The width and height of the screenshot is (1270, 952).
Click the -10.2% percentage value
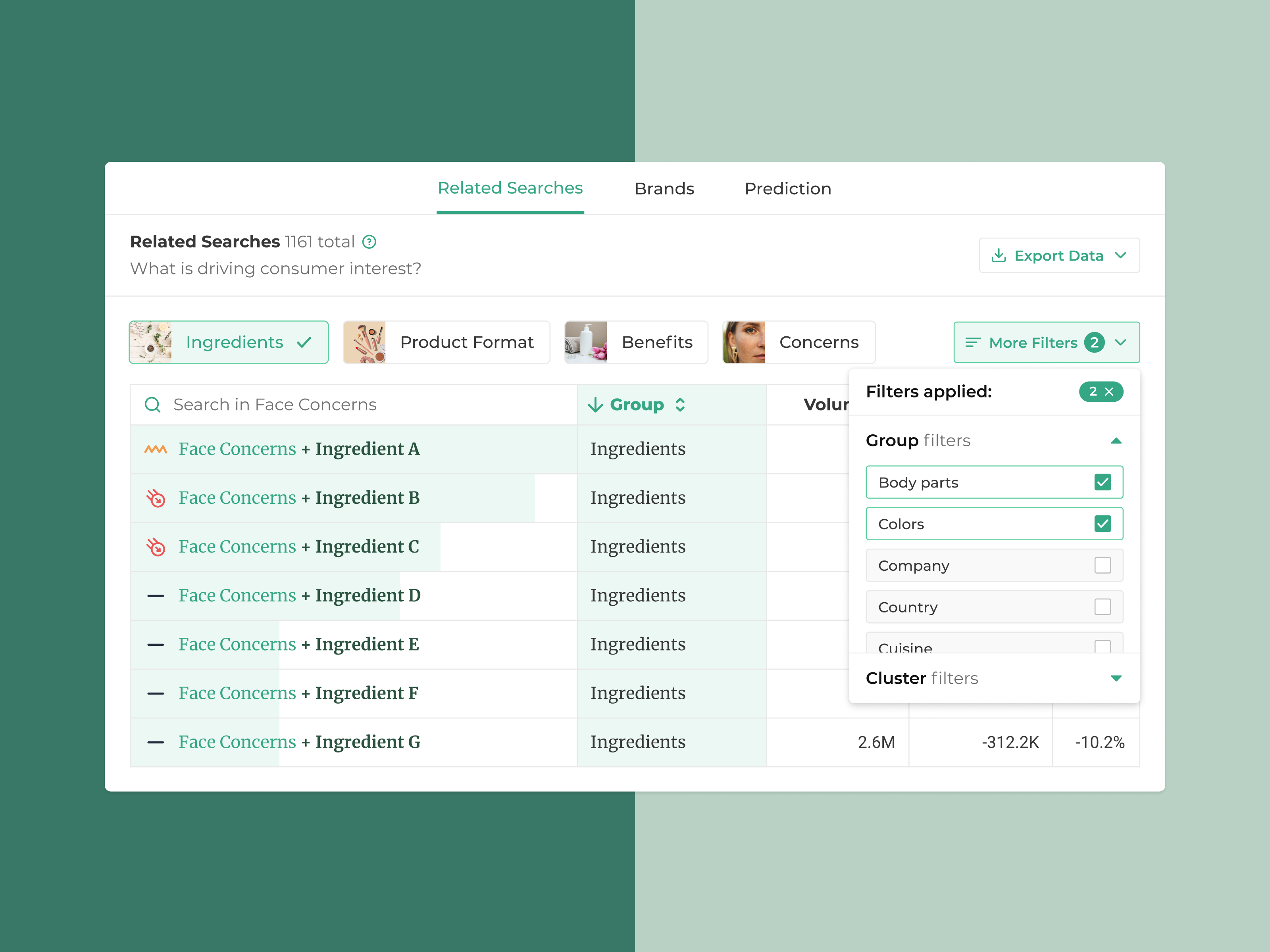tap(1099, 743)
